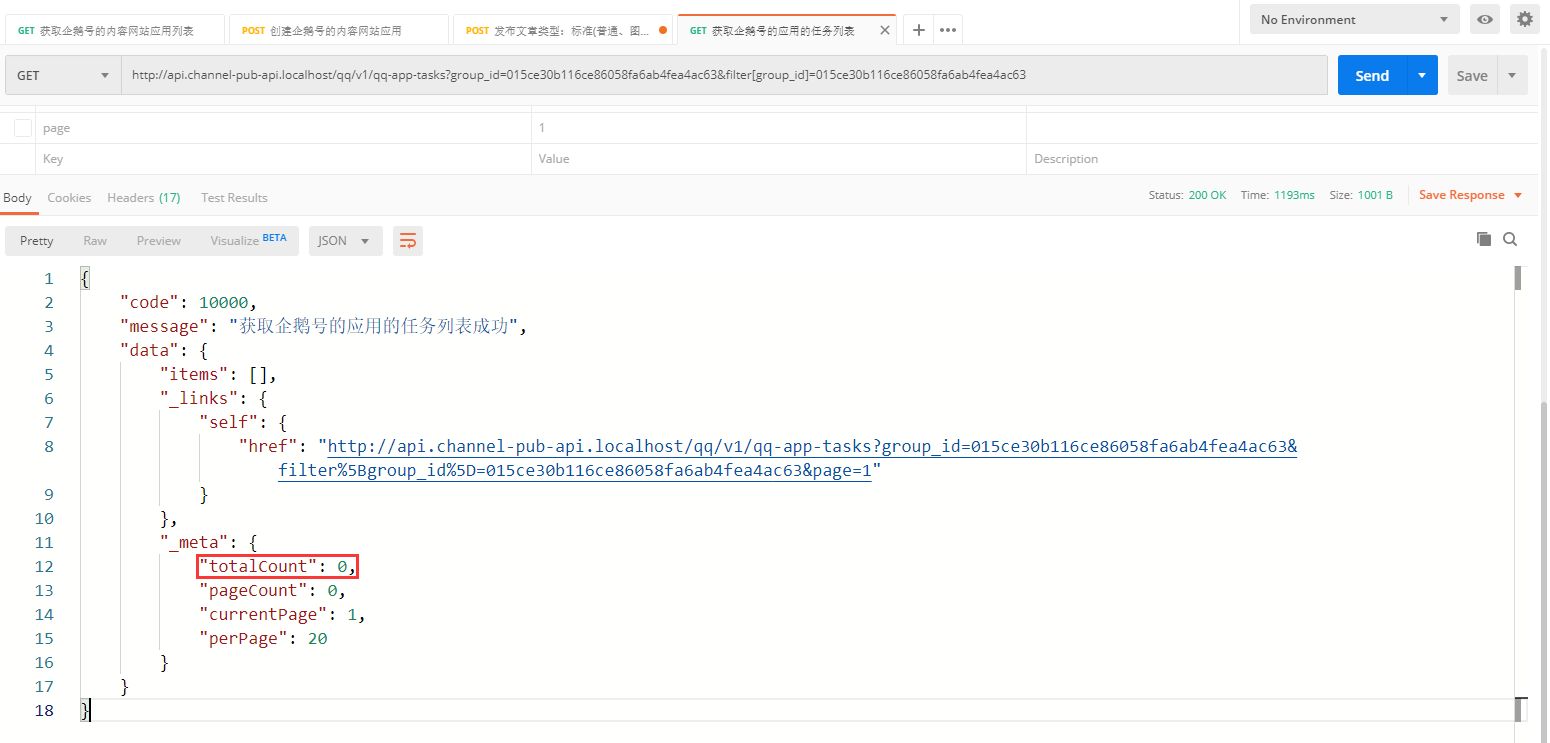This screenshot has width=1550, height=743.
Task: Switch to the Cookies response tab
Action: (69, 198)
